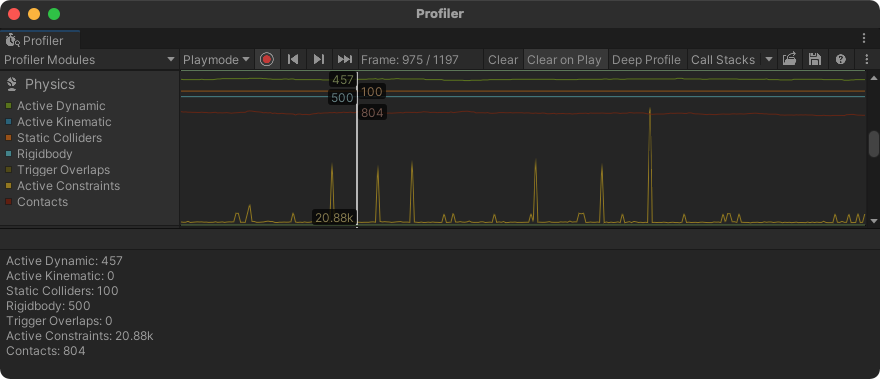The image size is (880, 379).
Task: Click the Physics module icon
Action: 11,84
